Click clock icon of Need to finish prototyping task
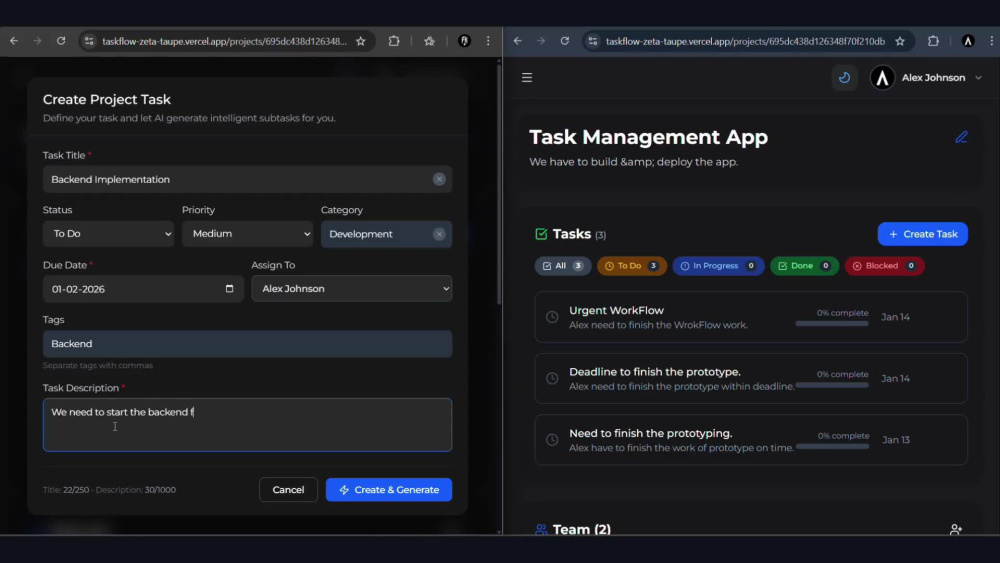The image size is (1000, 563). (552, 439)
